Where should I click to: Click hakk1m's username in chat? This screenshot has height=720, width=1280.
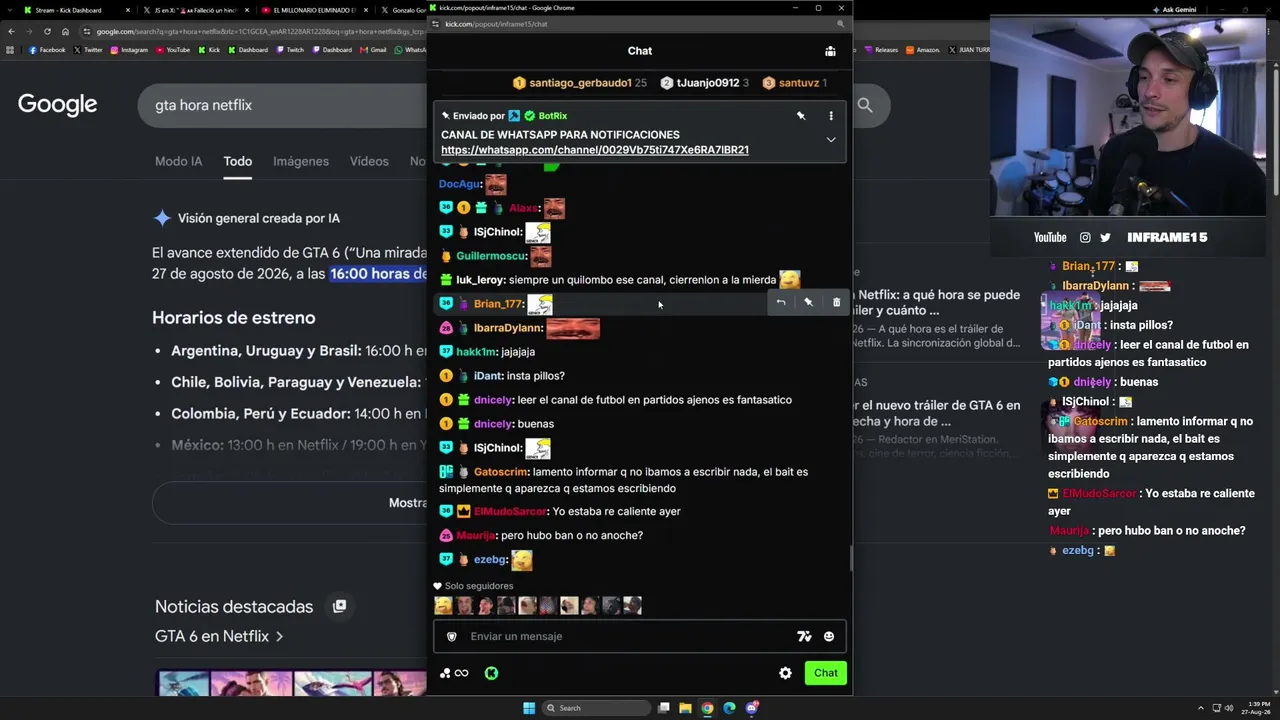[476, 352]
